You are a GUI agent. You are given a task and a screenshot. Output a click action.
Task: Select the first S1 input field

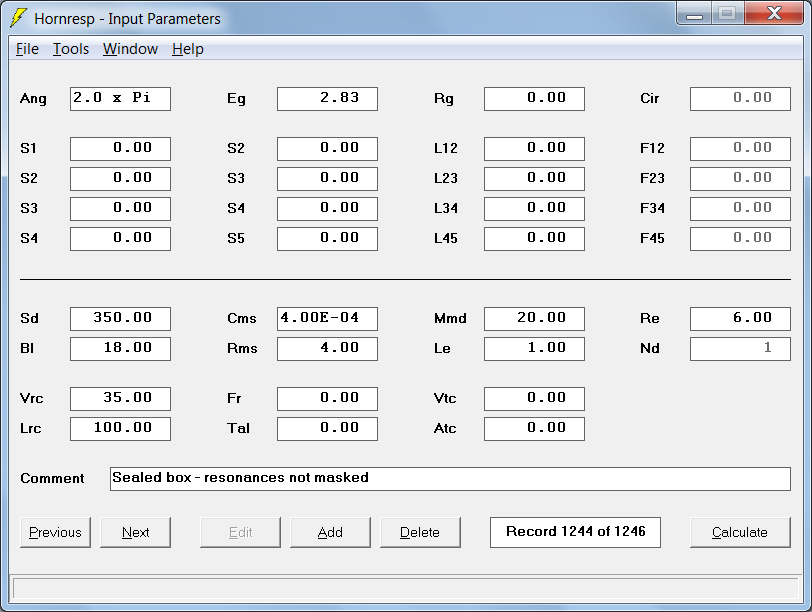coord(120,149)
